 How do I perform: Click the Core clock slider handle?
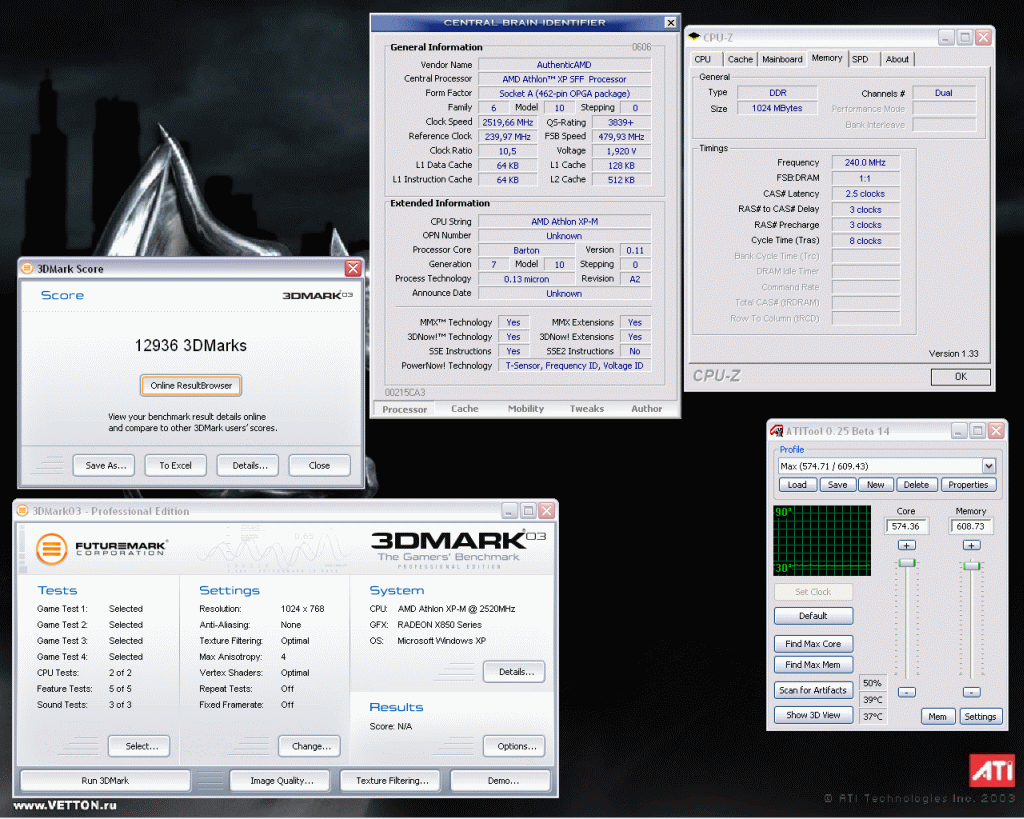906,563
